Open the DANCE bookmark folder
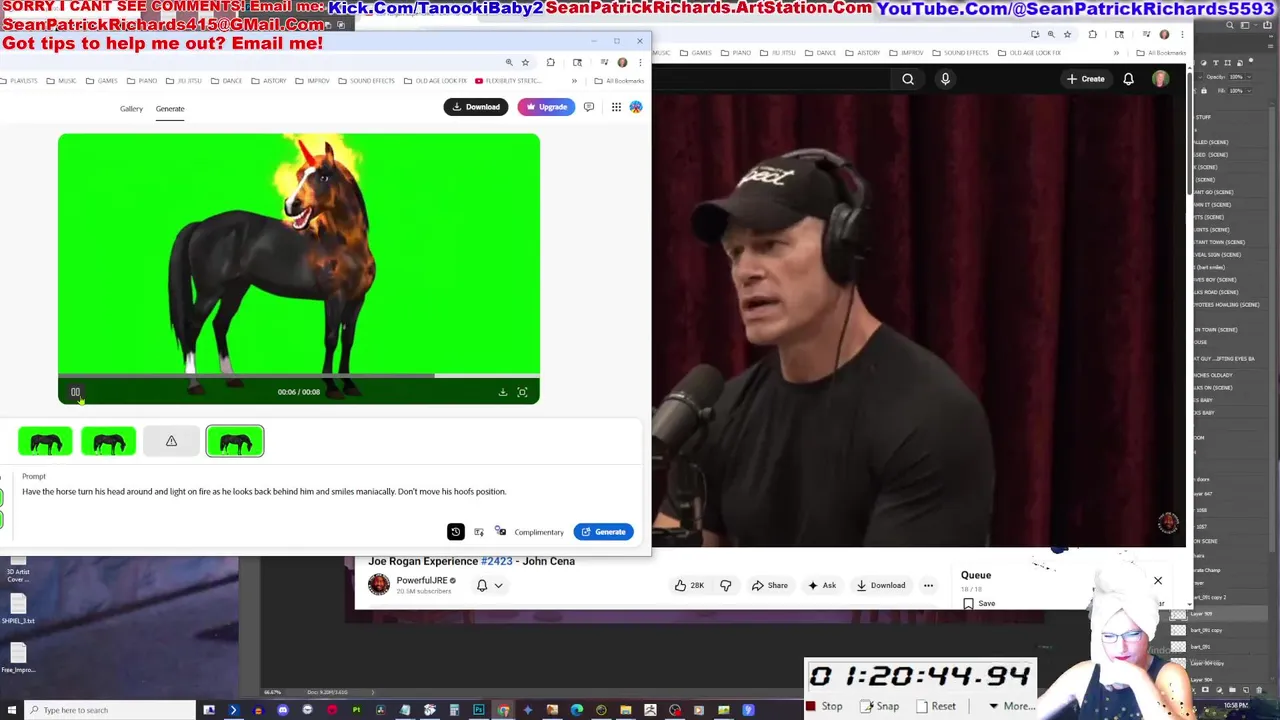Image resolution: width=1280 pixels, height=720 pixels. click(227, 81)
